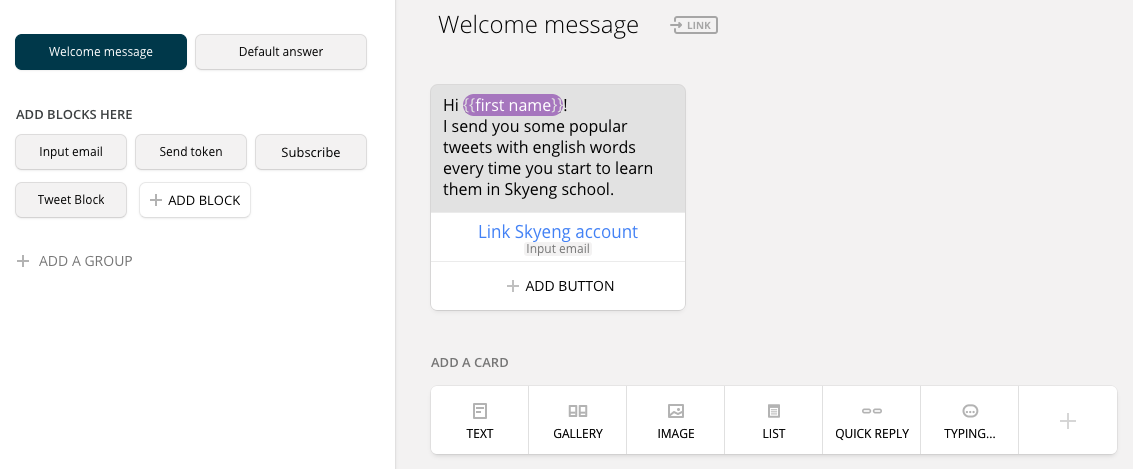Open the Subscribe block
This screenshot has width=1133, height=469.
tap(311, 152)
